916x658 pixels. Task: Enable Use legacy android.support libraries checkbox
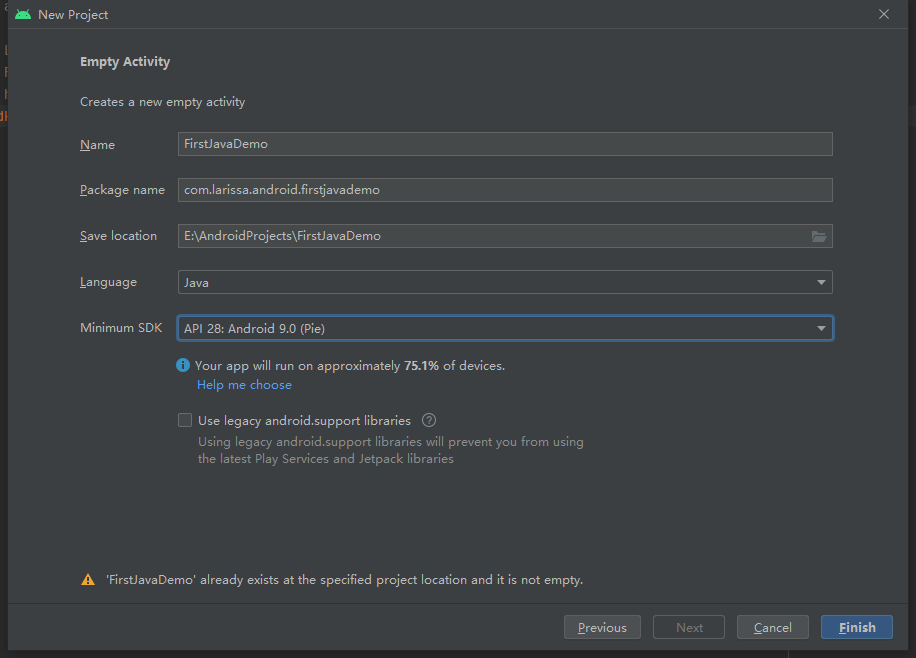(x=185, y=421)
